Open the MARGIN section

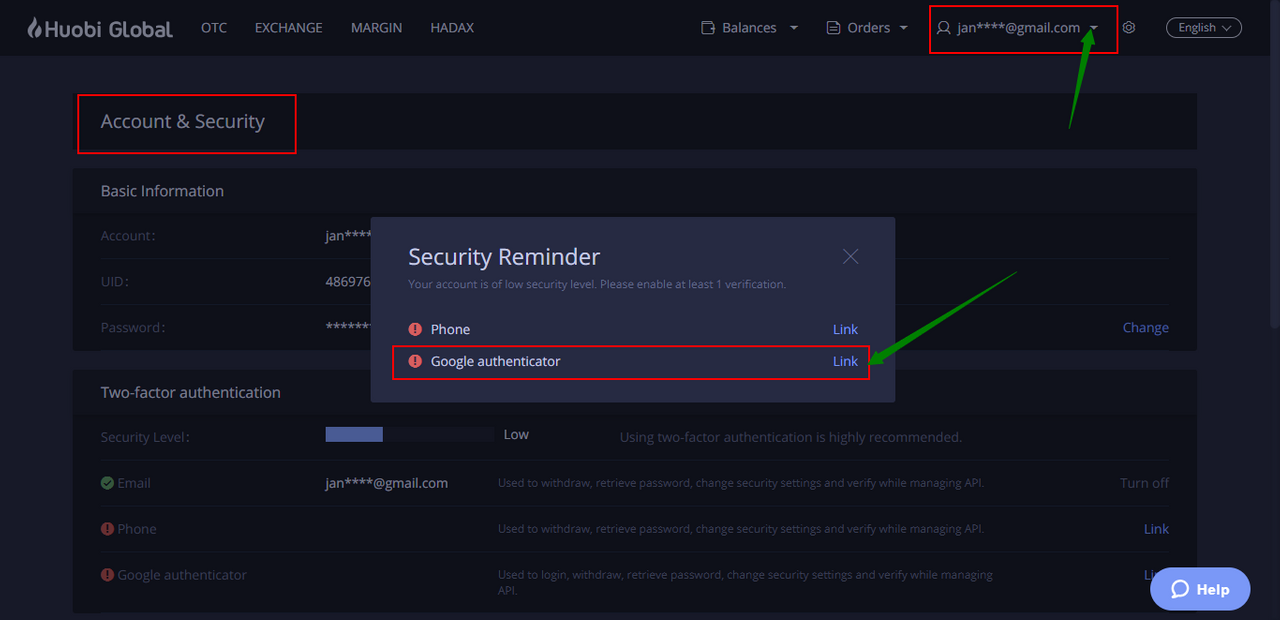point(377,28)
